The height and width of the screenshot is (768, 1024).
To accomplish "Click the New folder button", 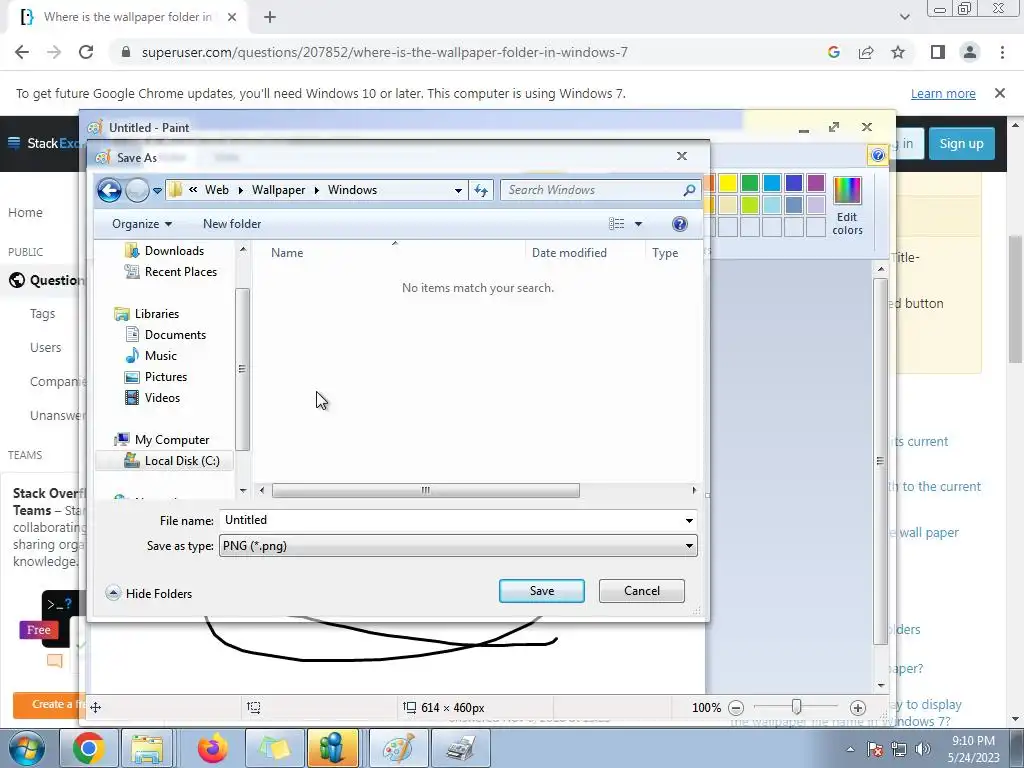I will pos(232,224).
